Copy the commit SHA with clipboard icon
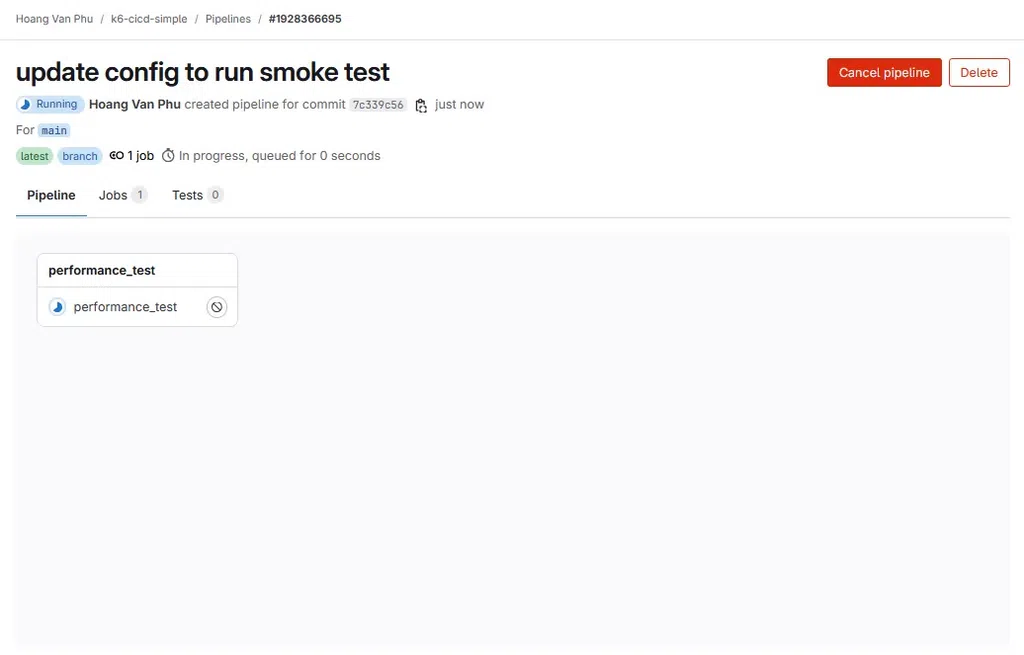Image resolution: width=1024 pixels, height=655 pixels. point(421,105)
